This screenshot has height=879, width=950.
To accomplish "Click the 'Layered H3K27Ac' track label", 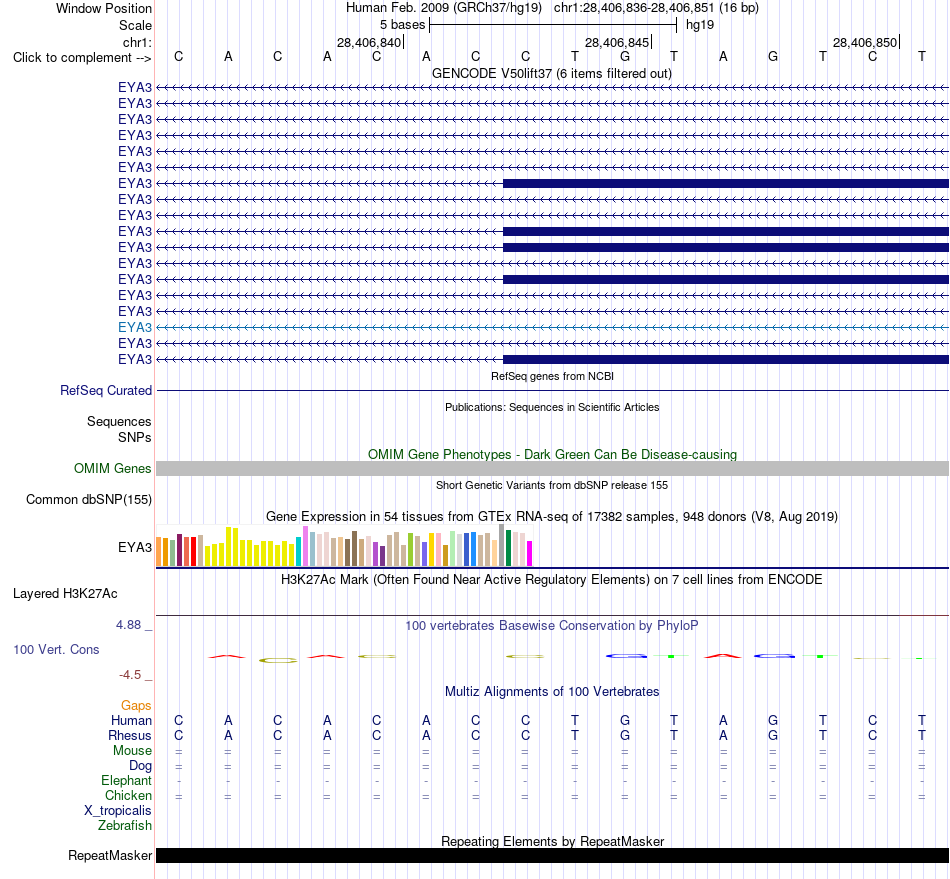I will point(65,594).
